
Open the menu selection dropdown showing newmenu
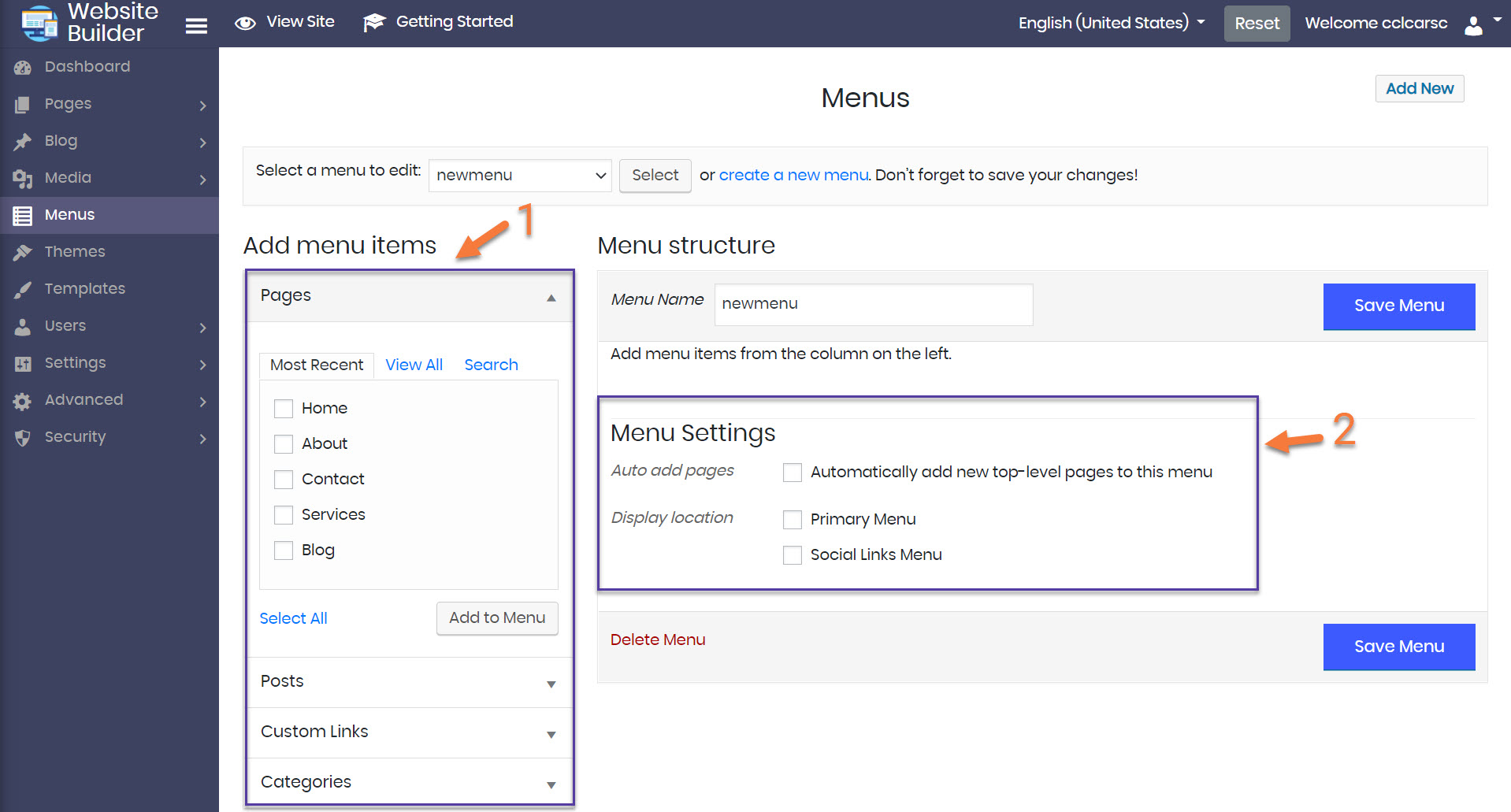click(x=520, y=176)
